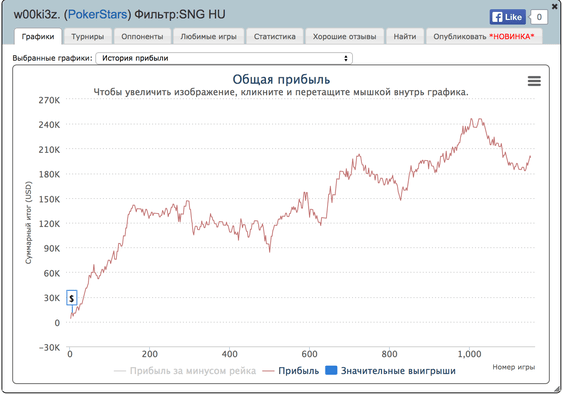
Task: Click the window resize grip in corner
Action: [557, 389]
